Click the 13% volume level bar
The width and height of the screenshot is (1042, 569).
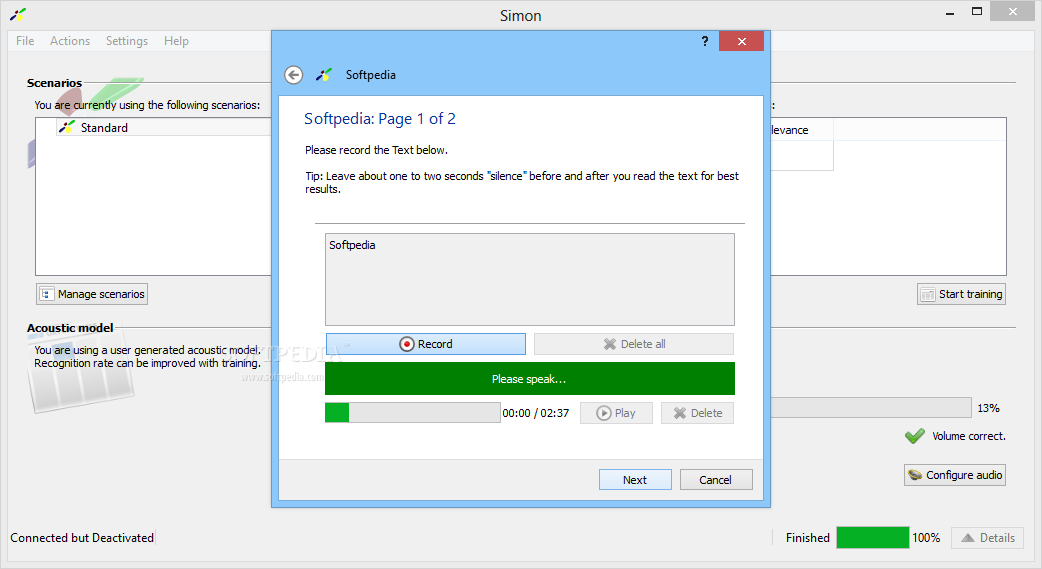click(871, 407)
